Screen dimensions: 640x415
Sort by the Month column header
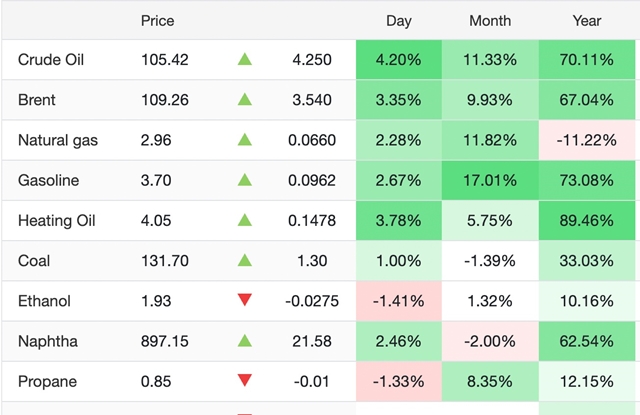[x=490, y=21]
